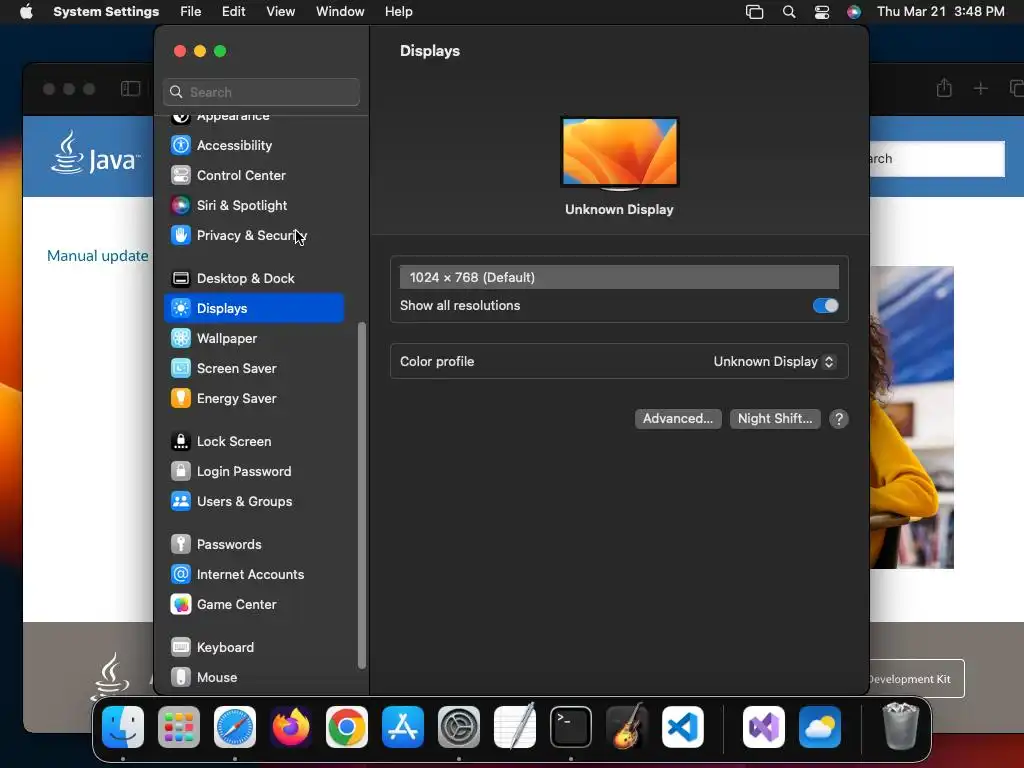Open Finder from the Dock

[123, 727]
